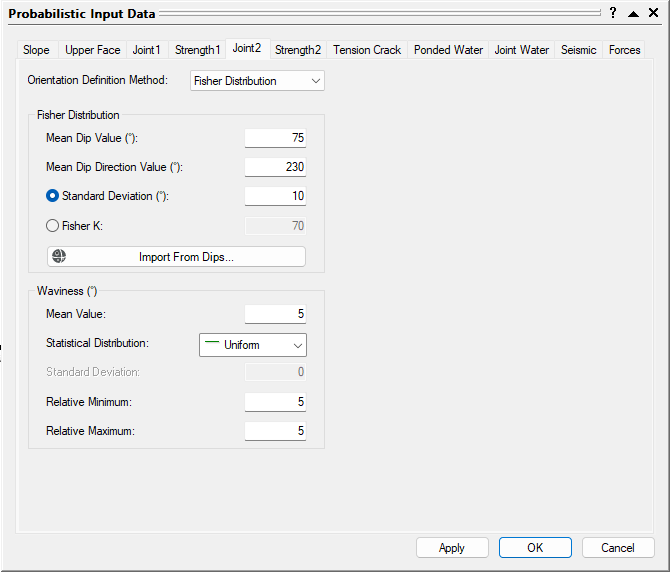Click the Fisher Distribution group label
The height and width of the screenshot is (572, 670).
tap(78, 115)
